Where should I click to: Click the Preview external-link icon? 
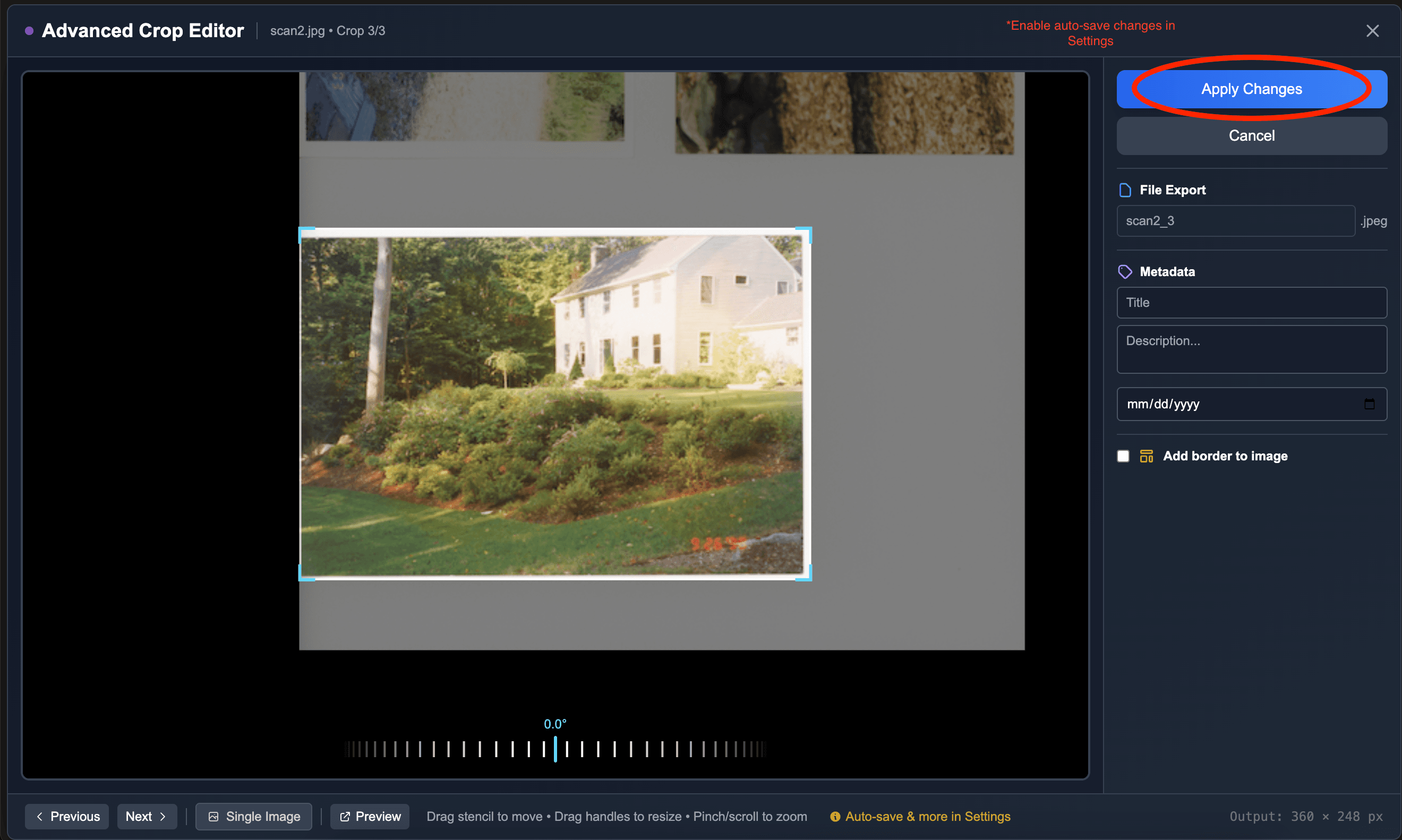(345, 816)
